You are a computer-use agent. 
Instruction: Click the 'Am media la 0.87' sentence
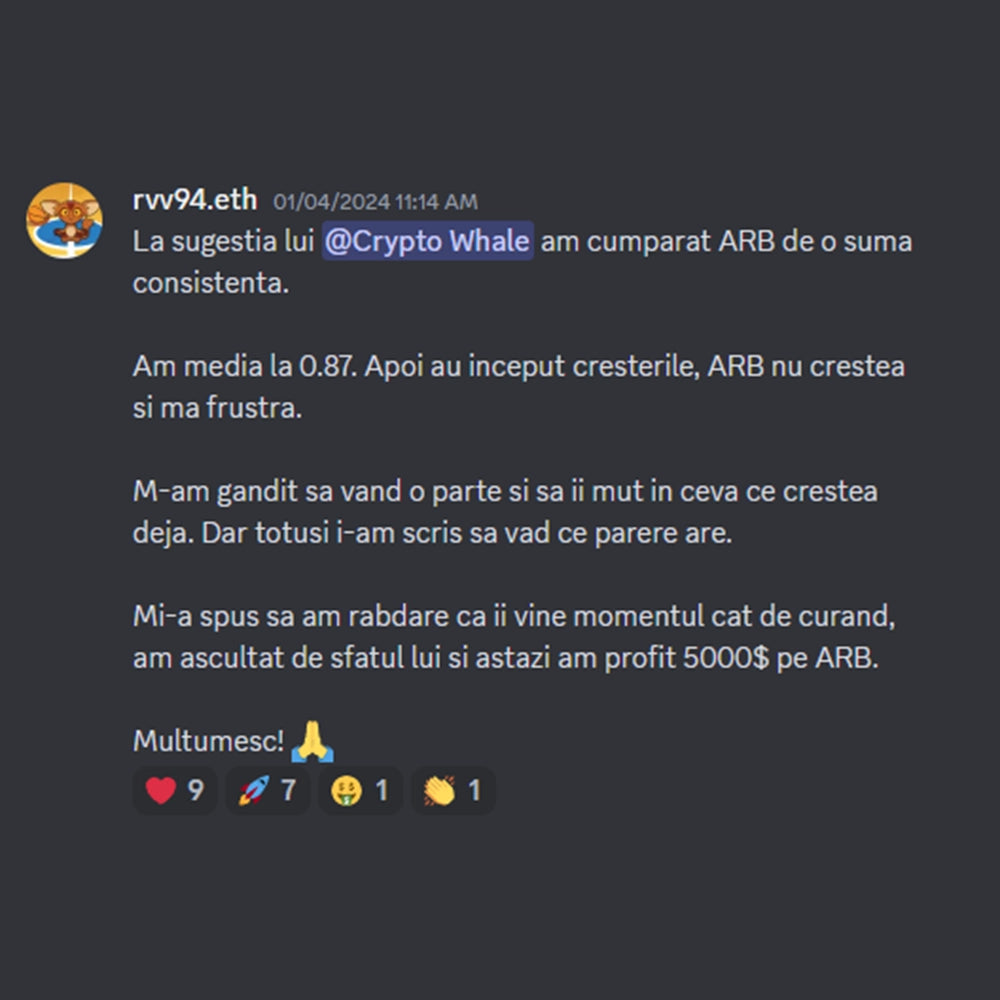coord(245,367)
